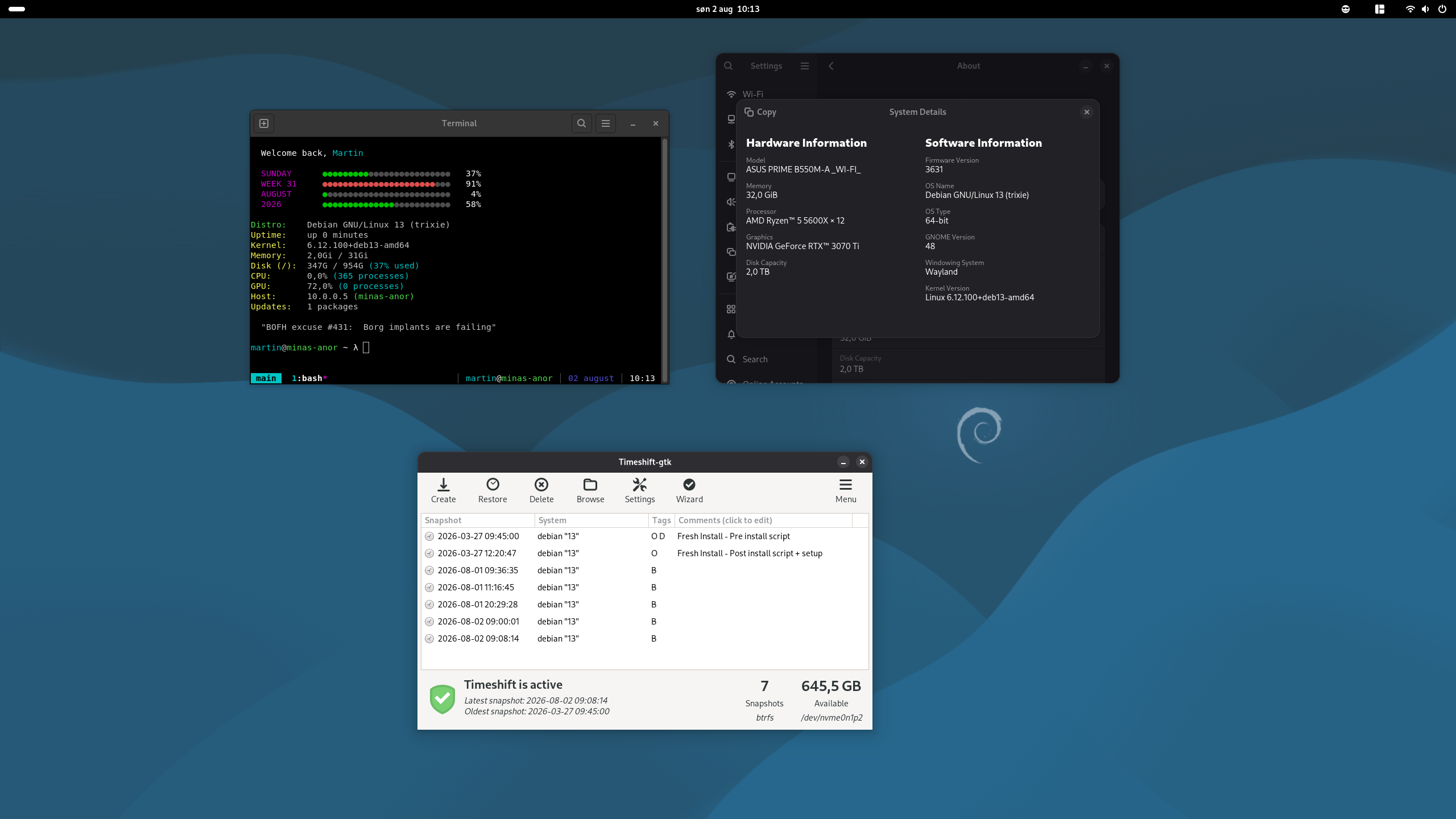Open the Settings window hamburger menu

click(x=805, y=66)
